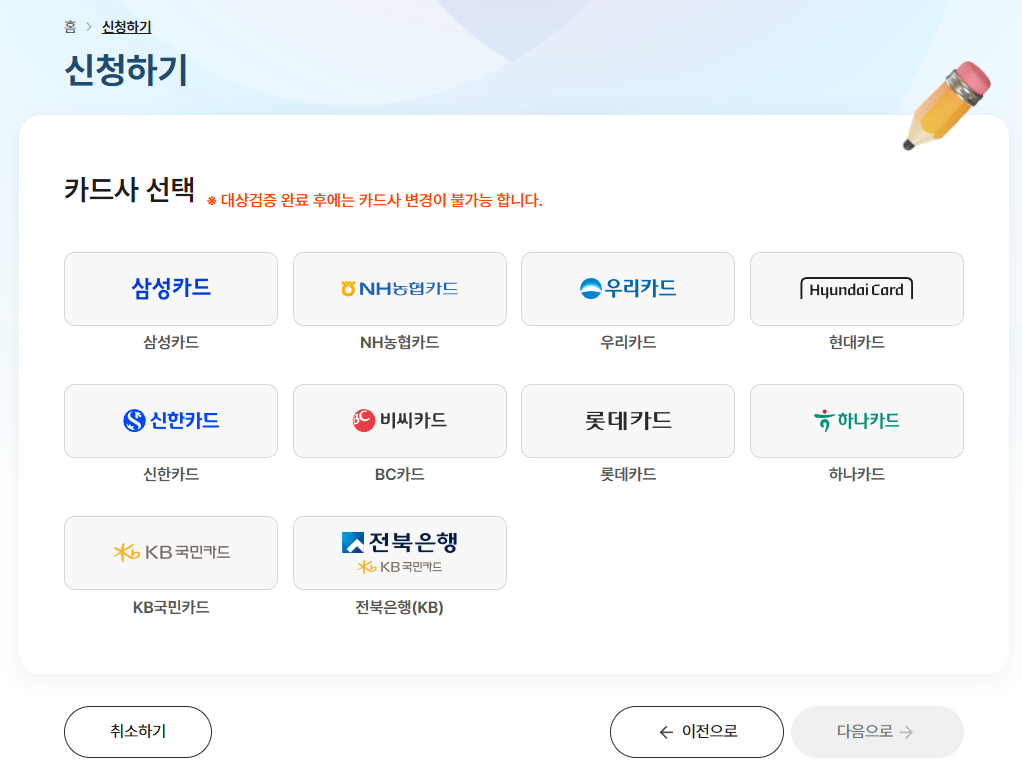Choose the 전북은행(KB) card option

click(x=399, y=552)
